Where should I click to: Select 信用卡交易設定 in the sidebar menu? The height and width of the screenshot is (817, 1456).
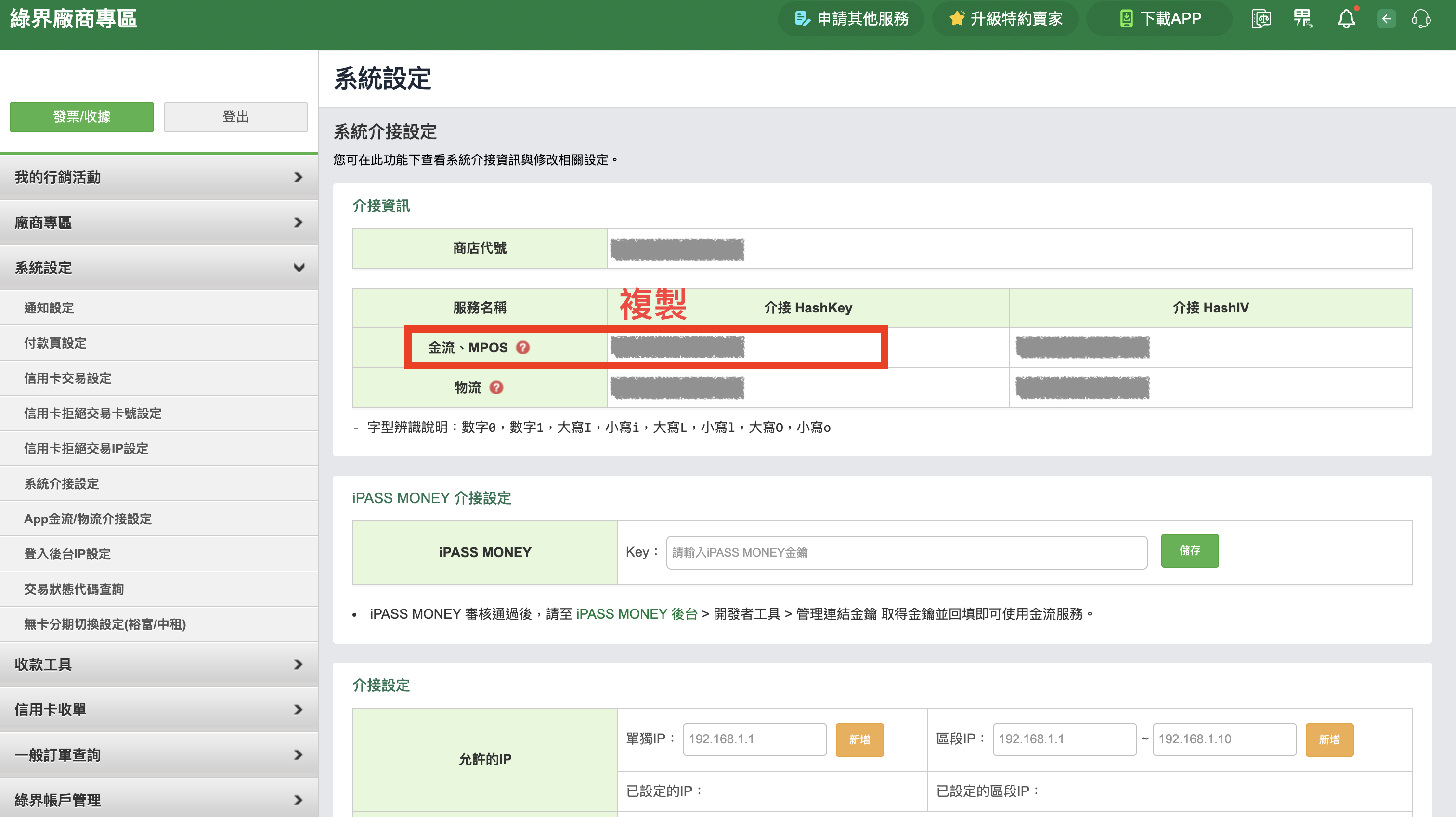pyautogui.click(x=68, y=378)
